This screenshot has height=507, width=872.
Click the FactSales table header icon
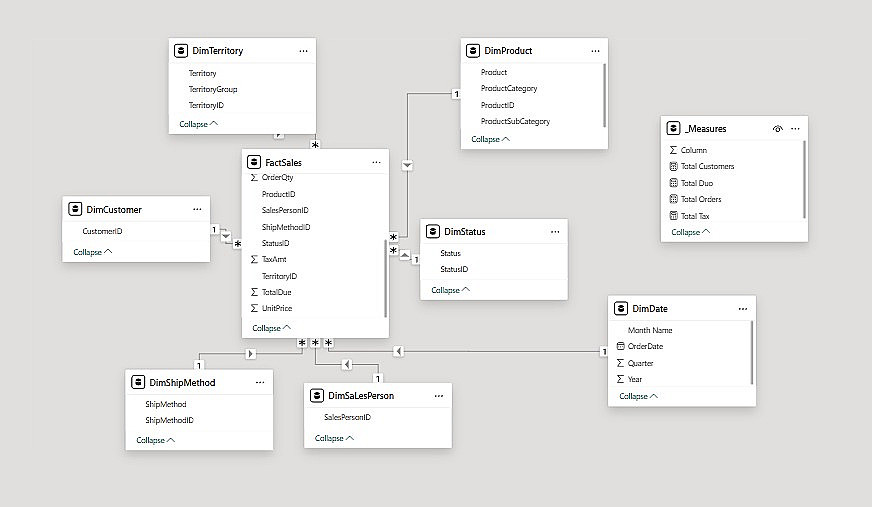tap(254, 162)
